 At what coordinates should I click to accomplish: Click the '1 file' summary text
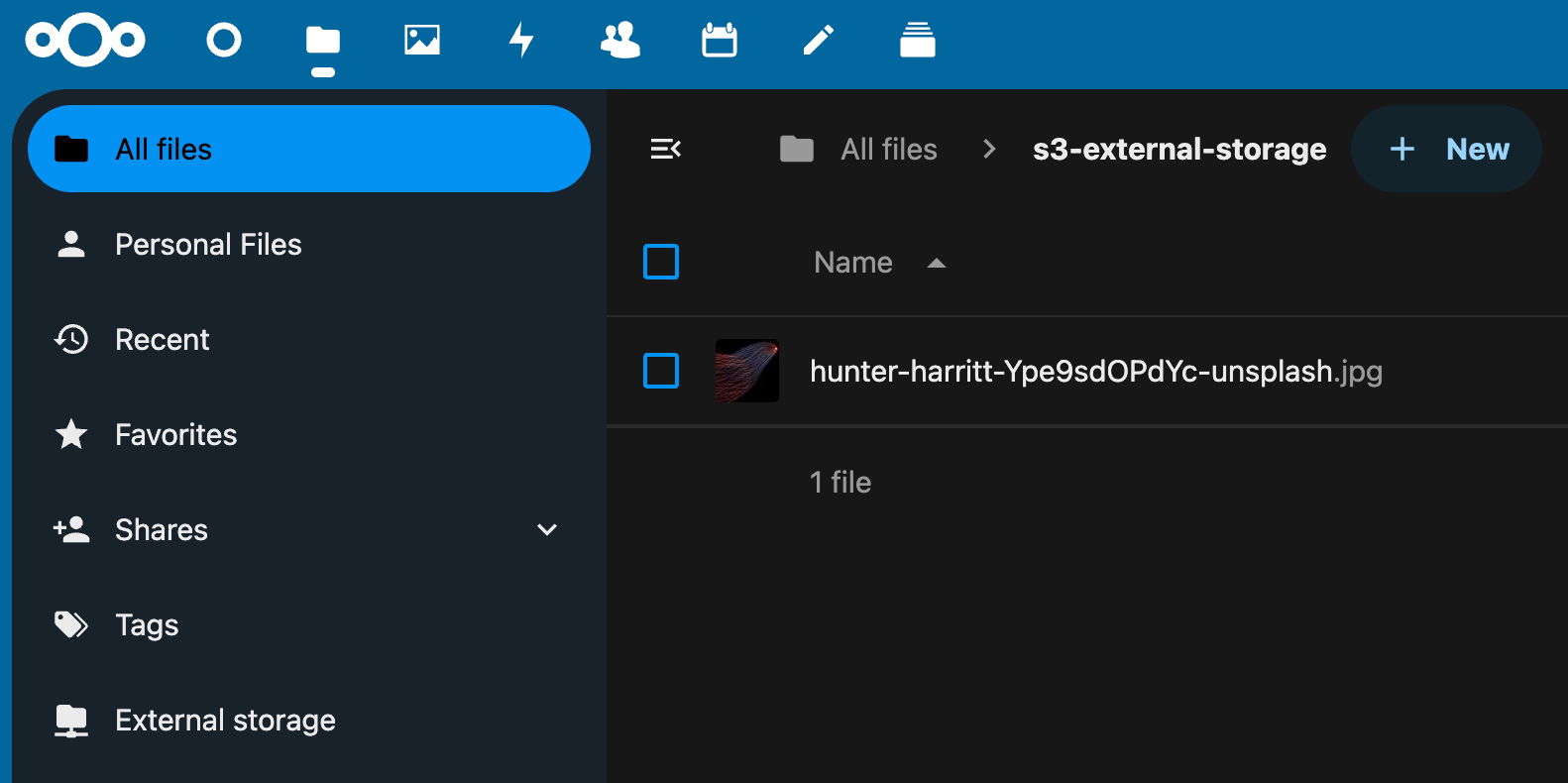tap(840, 482)
